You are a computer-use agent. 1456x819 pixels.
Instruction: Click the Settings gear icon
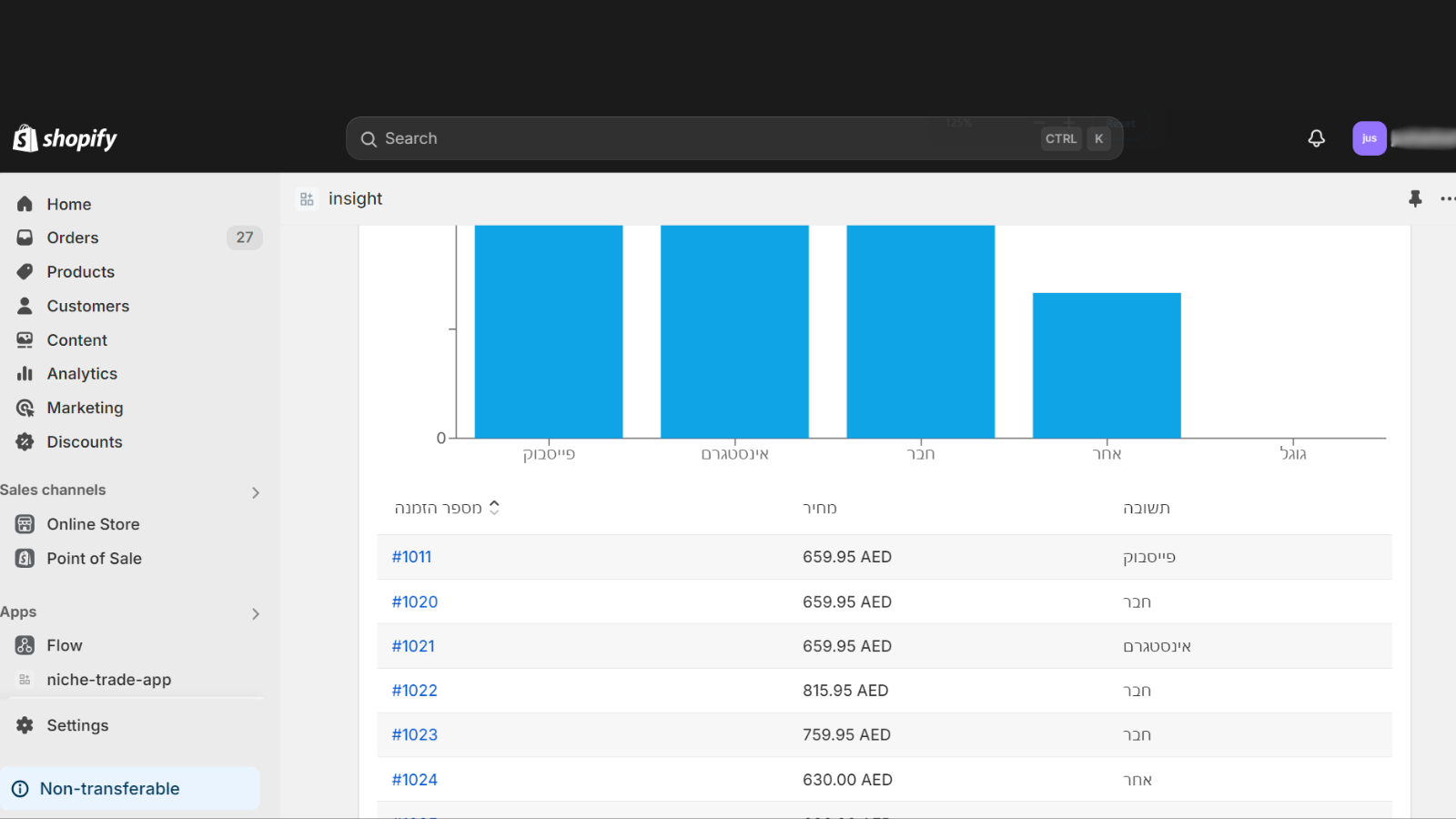25,725
